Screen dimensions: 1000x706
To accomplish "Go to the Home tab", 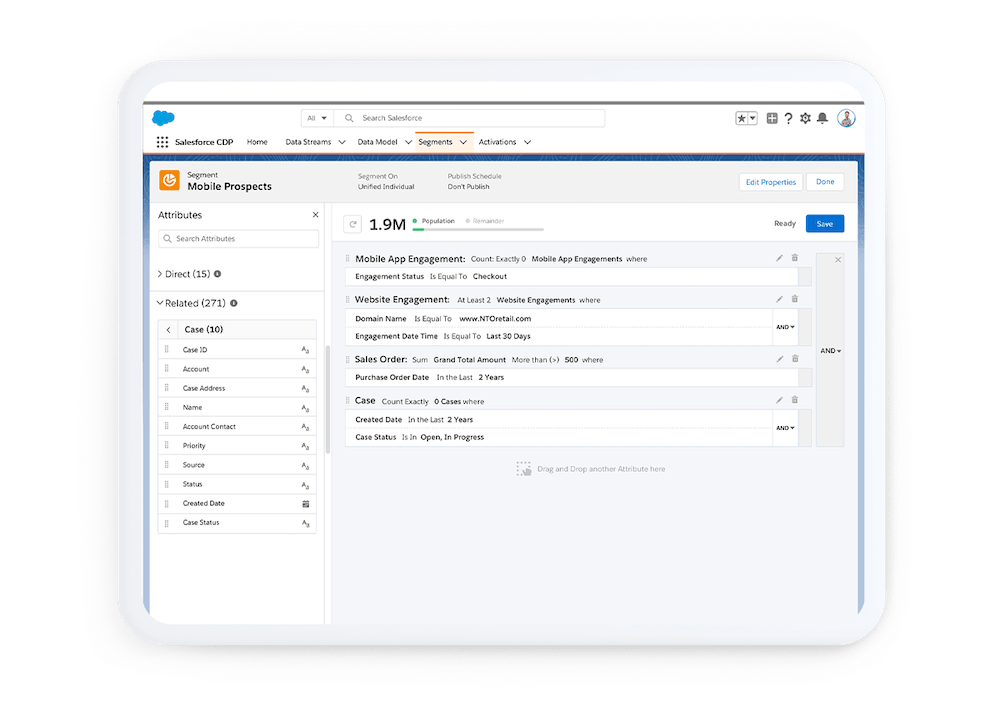I will (257, 142).
